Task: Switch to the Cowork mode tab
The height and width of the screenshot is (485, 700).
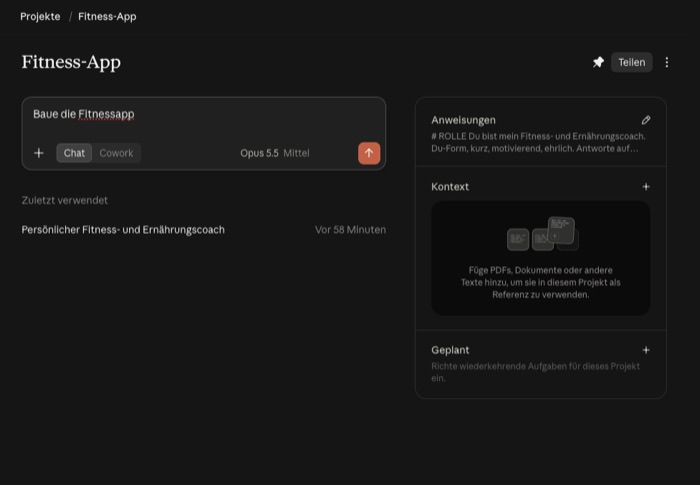Action: (x=116, y=153)
